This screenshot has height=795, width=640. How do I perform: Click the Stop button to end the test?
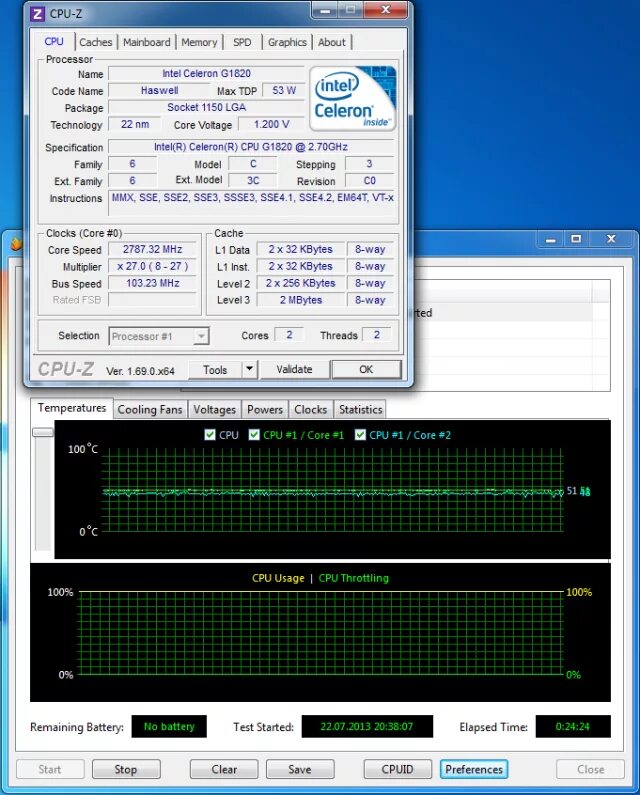(126, 769)
